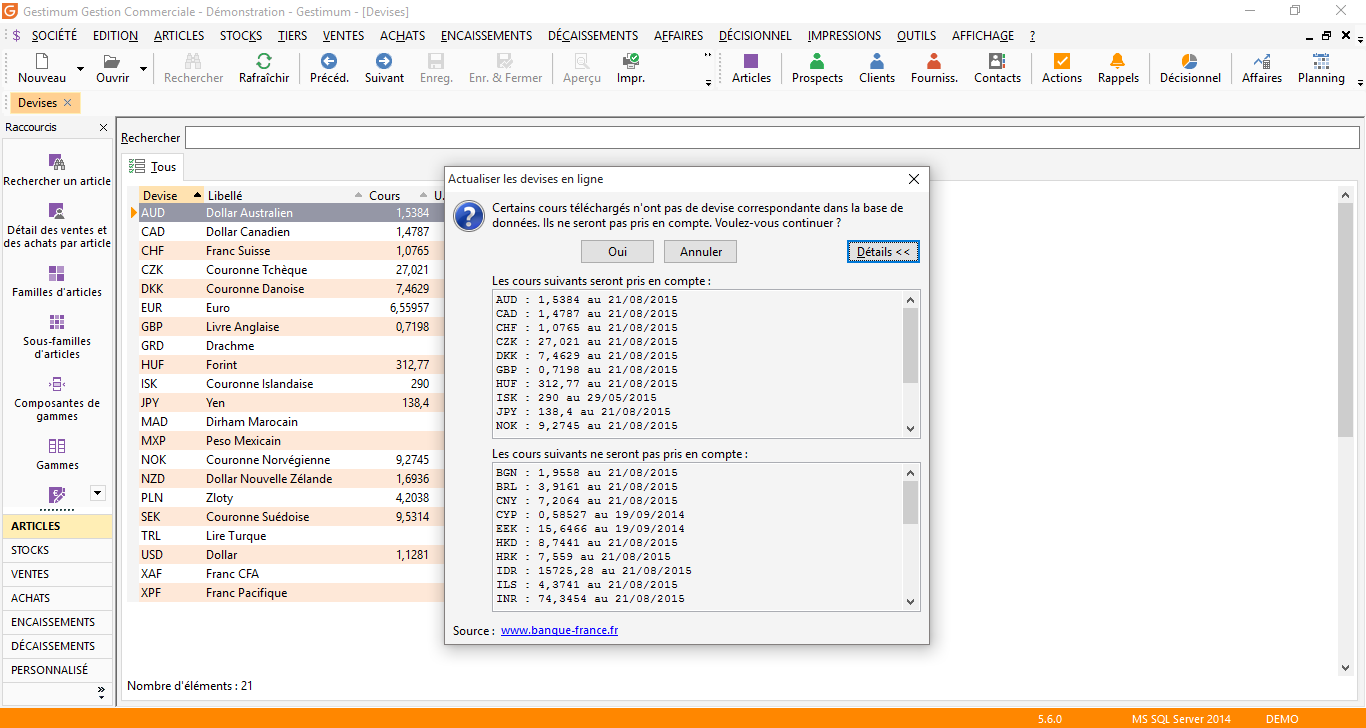Click the Nouveau document icon

(x=42, y=61)
